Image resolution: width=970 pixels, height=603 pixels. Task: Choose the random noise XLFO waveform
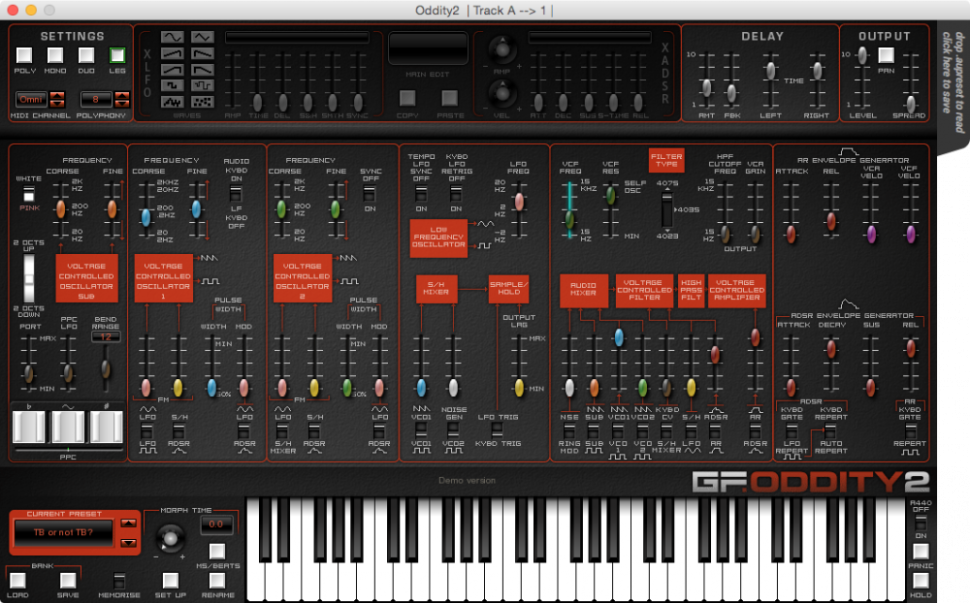(x=202, y=103)
